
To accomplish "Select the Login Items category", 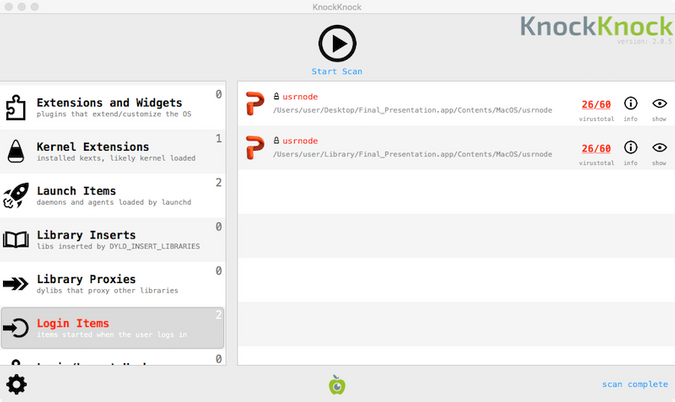I will pos(113,328).
